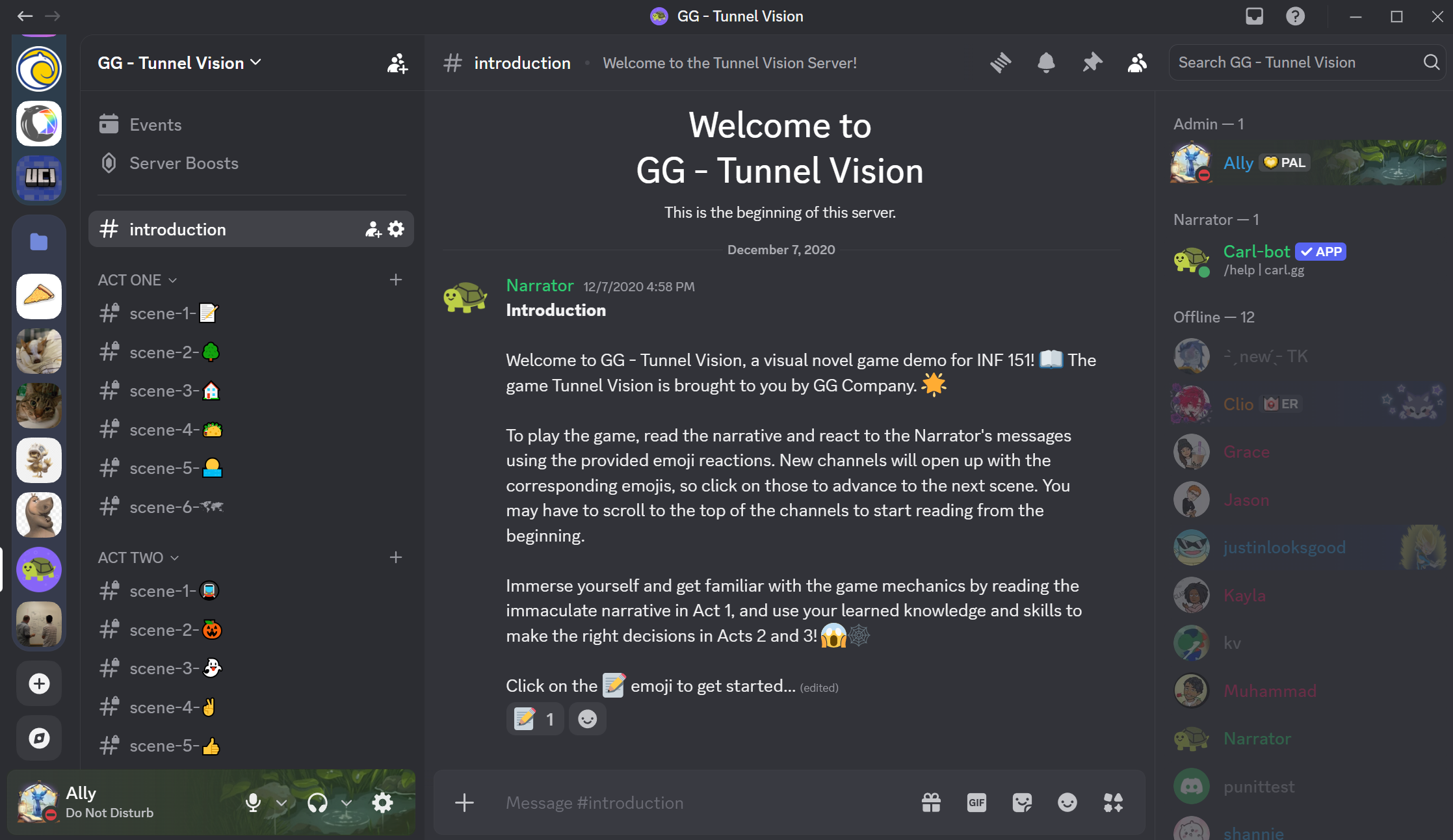This screenshot has height=840, width=1453.
Task: Toggle the memo emoji reaction
Action: click(534, 719)
